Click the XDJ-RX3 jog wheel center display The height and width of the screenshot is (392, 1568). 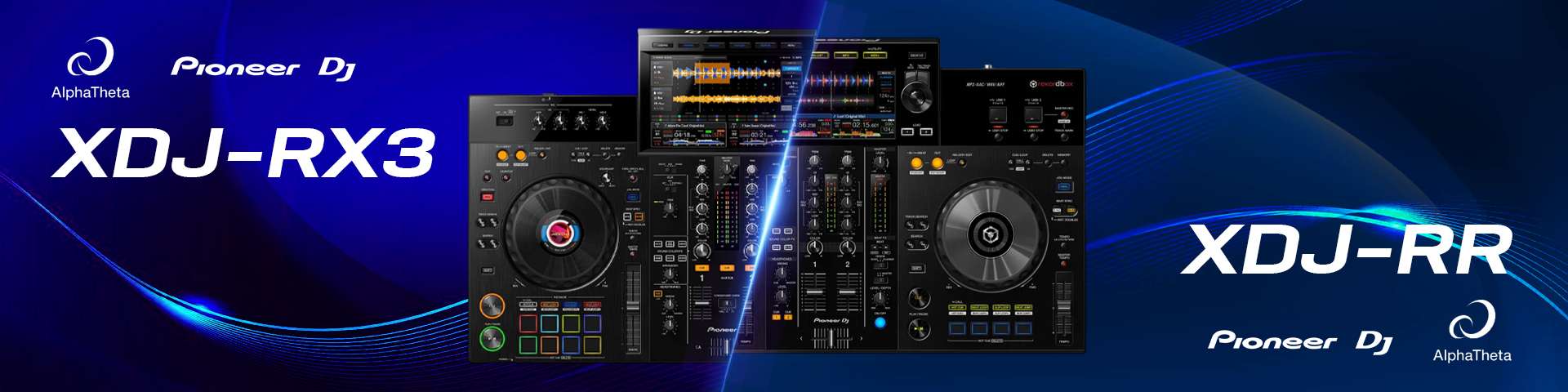point(559,234)
